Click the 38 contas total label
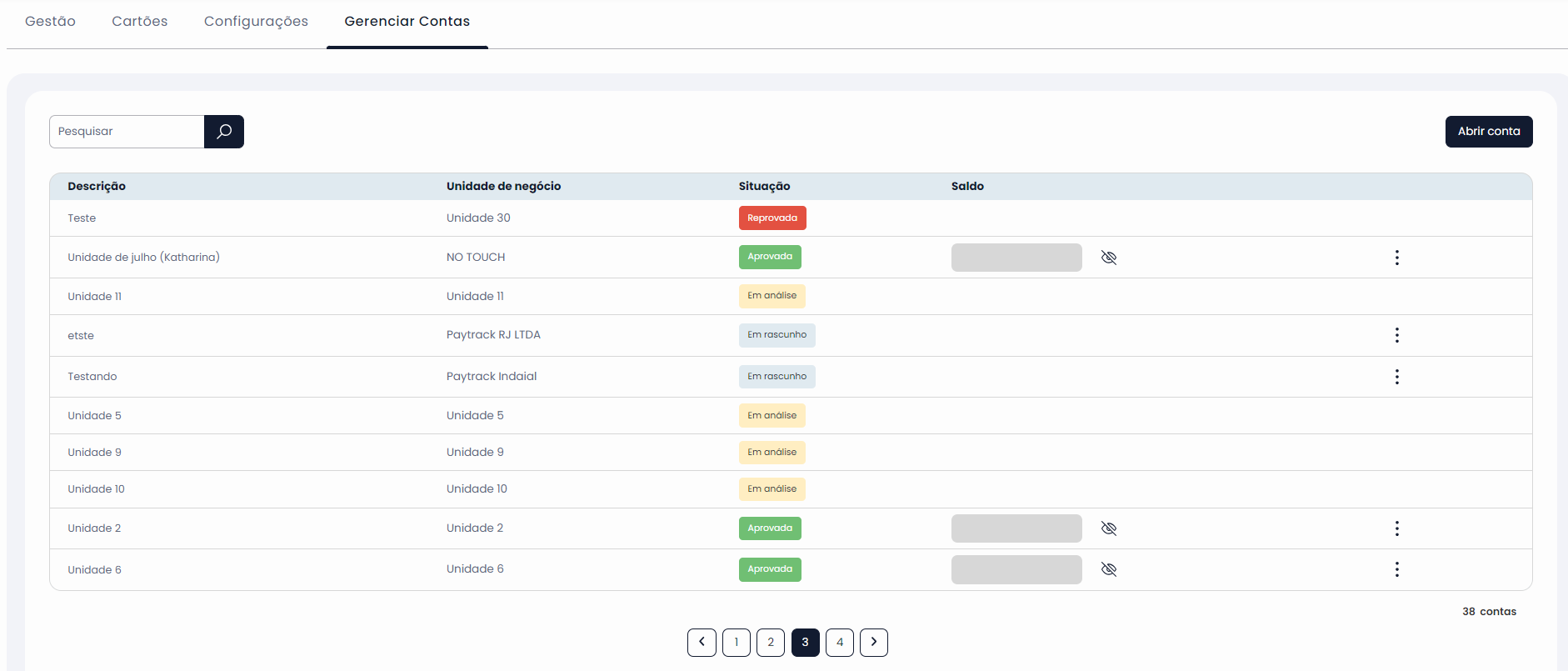Viewport: 1568px width, 671px height. point(1490,612)
